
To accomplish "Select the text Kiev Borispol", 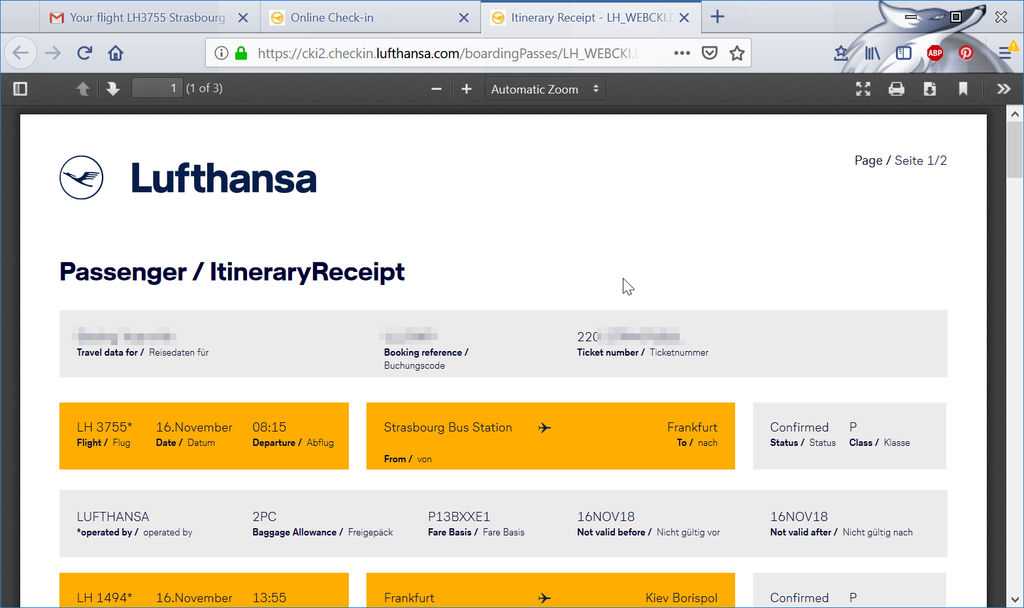I will (681, 598).
